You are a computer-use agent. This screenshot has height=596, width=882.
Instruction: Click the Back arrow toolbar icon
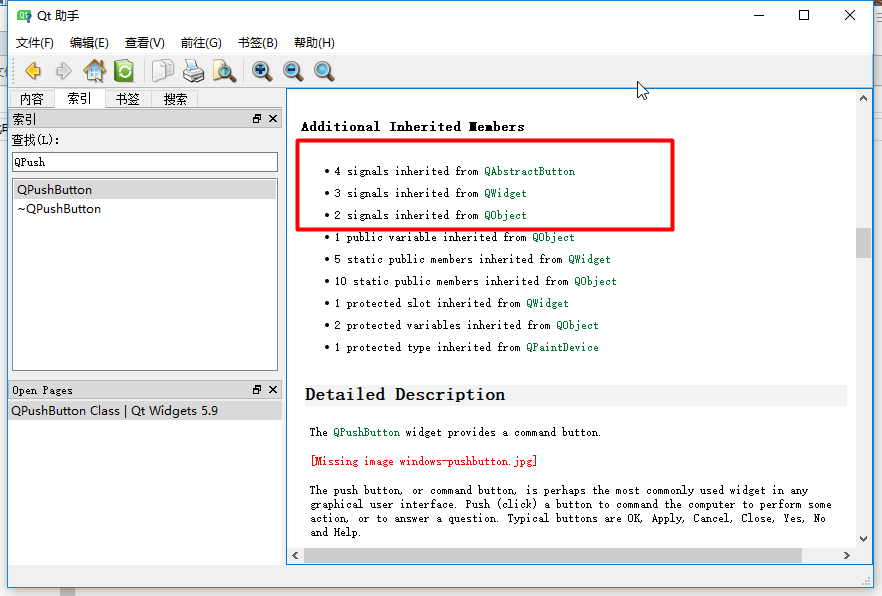pos(33,71)
